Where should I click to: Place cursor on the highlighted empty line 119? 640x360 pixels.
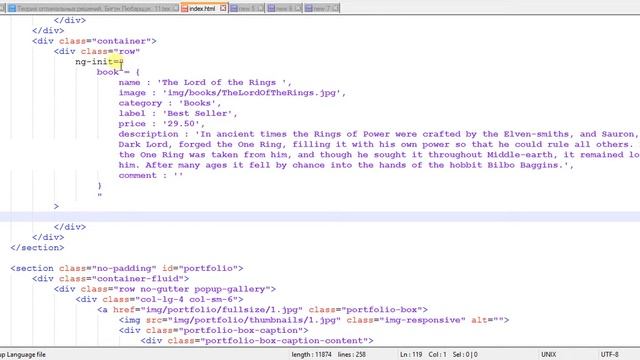[320, 216]
